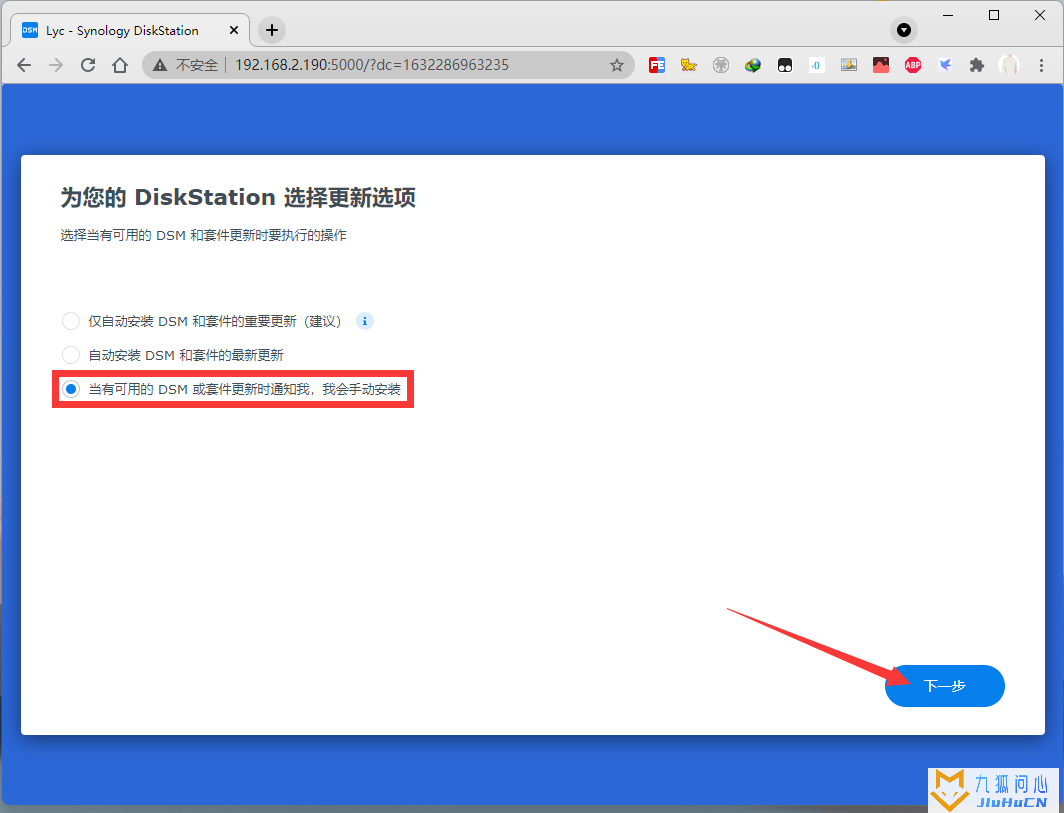Click the info icon beside 建议 option
Viewport: 1064px width, 813px height.
point(364,321)
